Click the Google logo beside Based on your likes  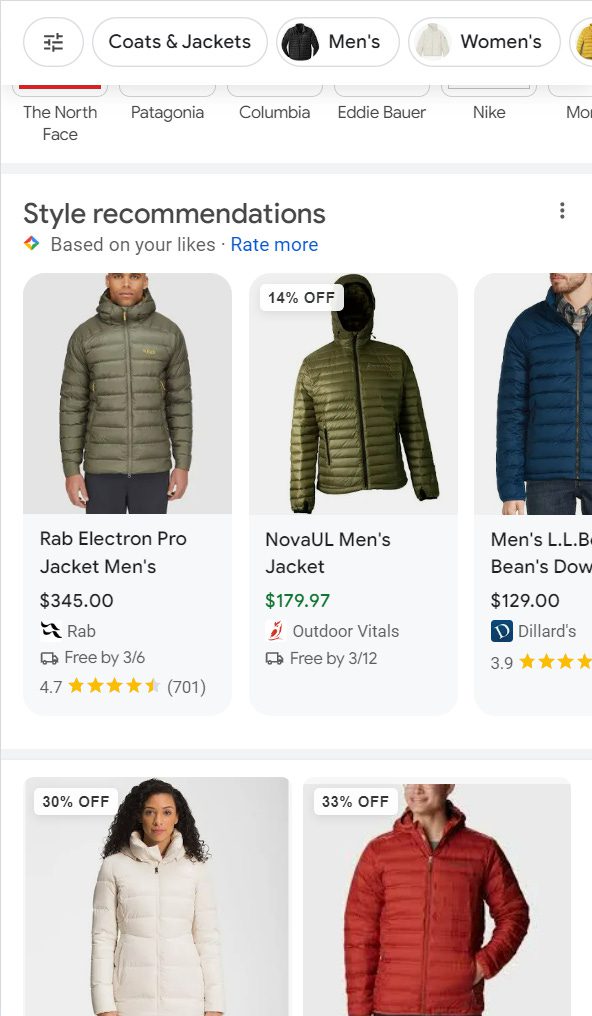(x=31, y=242)
